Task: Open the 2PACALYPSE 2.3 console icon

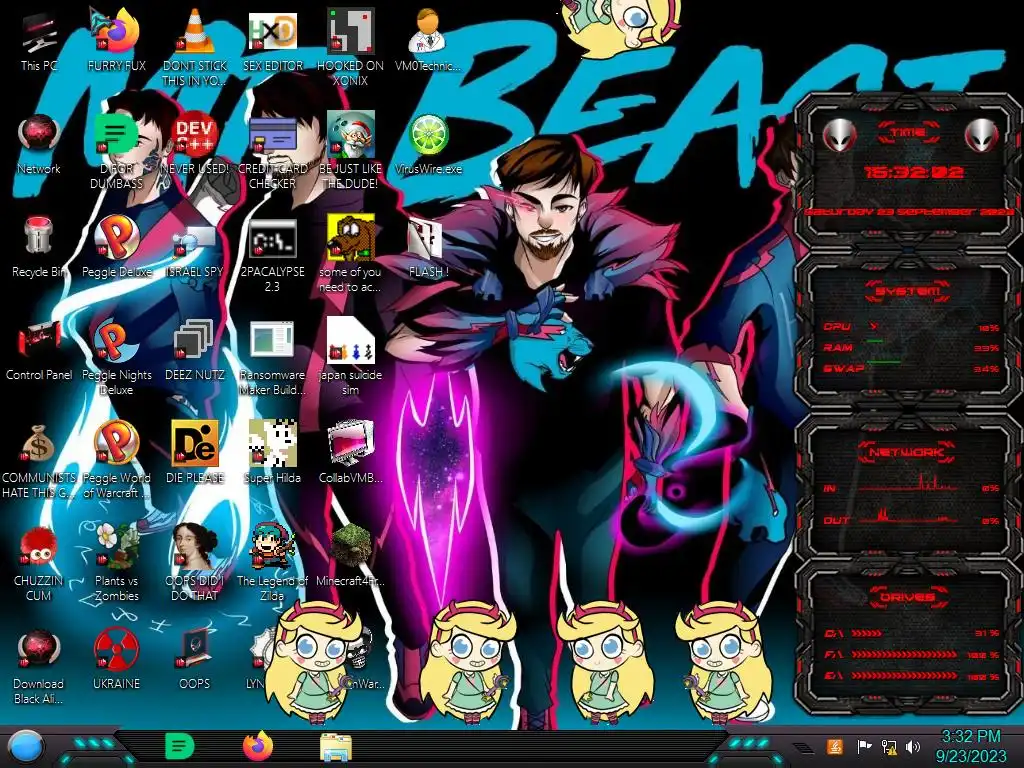Action: (272, 255)
